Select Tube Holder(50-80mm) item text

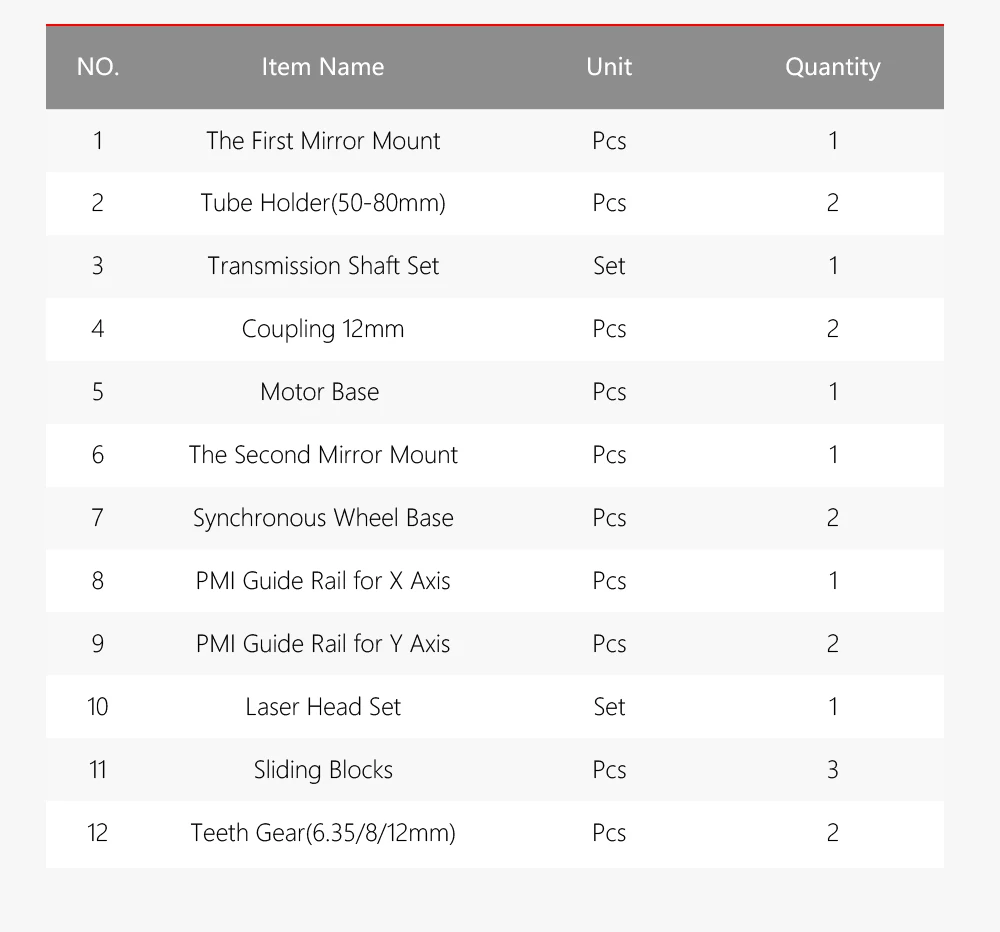point(323,203)
